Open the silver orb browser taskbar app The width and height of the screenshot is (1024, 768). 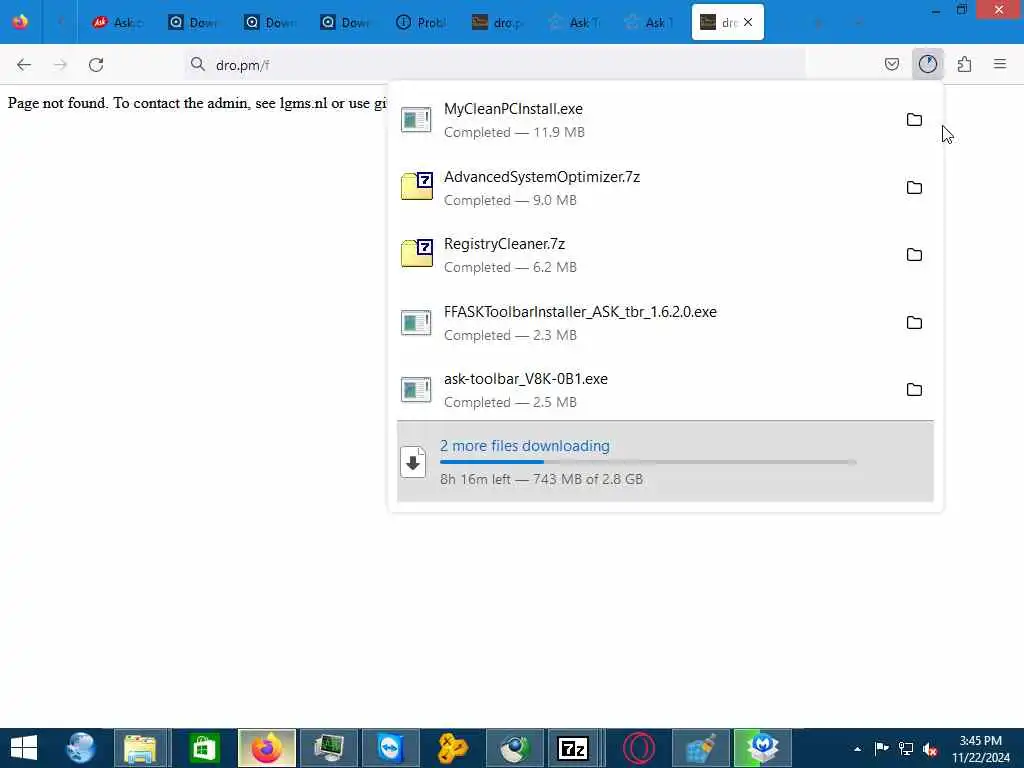coord(516,748)
